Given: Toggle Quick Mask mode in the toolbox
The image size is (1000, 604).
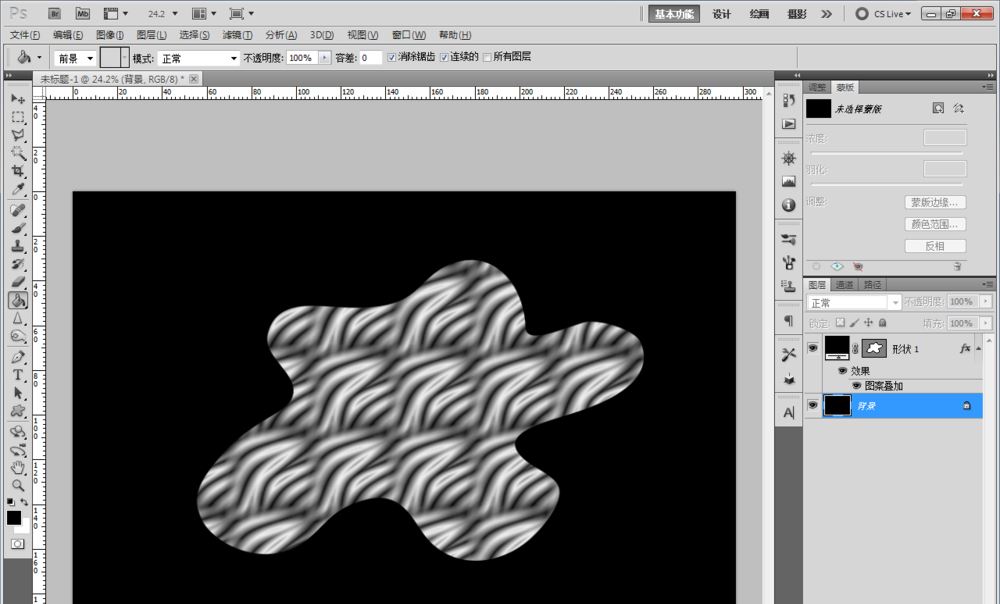Looking at the screenshot, I should pyautogui.click(x=18, y=543).
